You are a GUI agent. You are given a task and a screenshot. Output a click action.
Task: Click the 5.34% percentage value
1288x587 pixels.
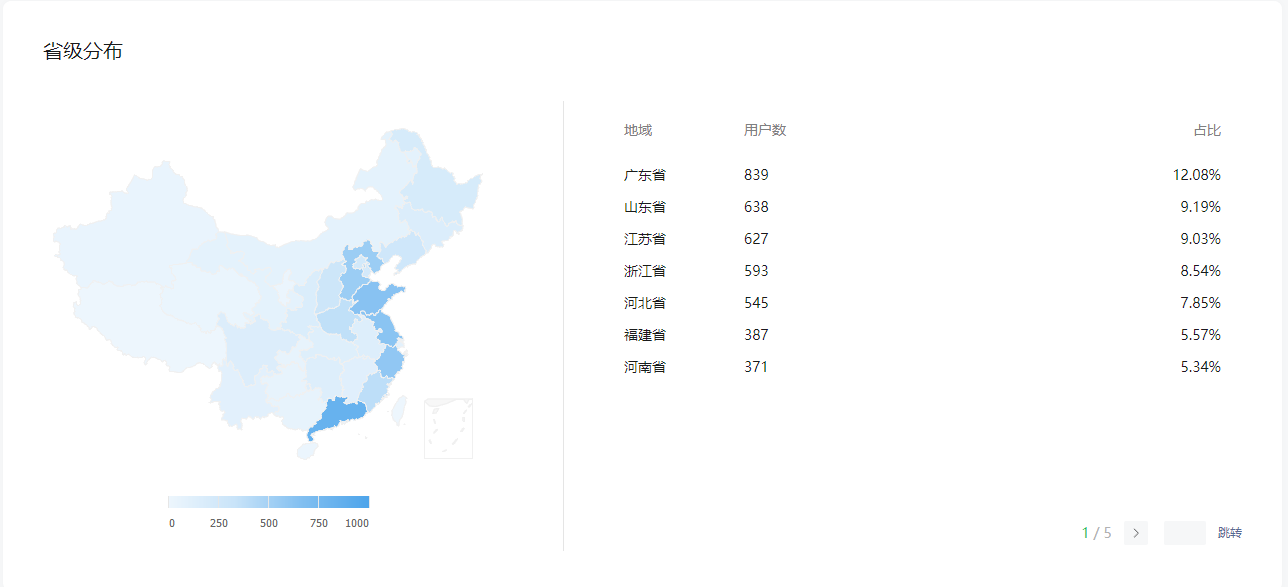tap(1201, 367)
